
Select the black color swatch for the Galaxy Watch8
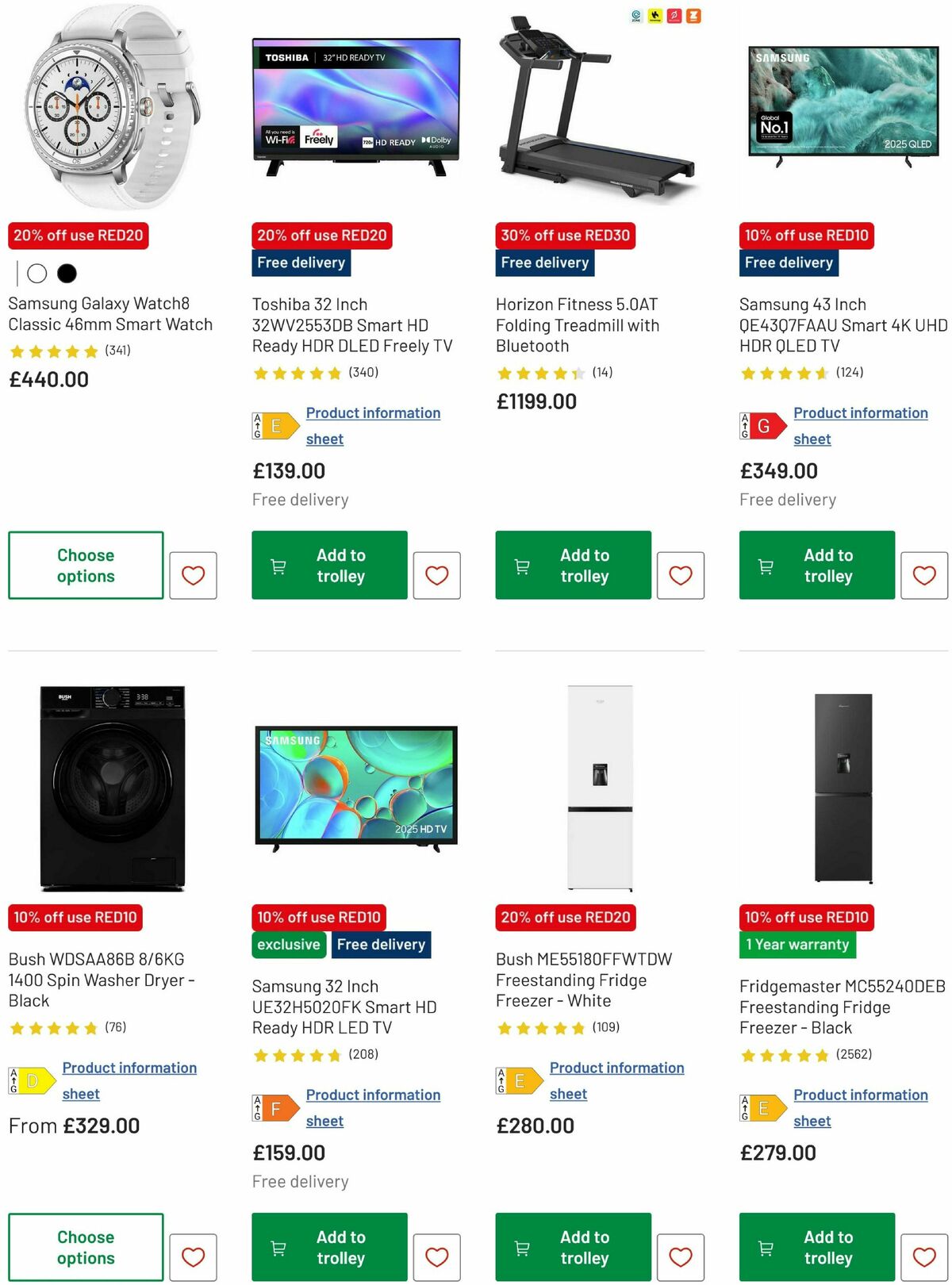pos(67,273)
